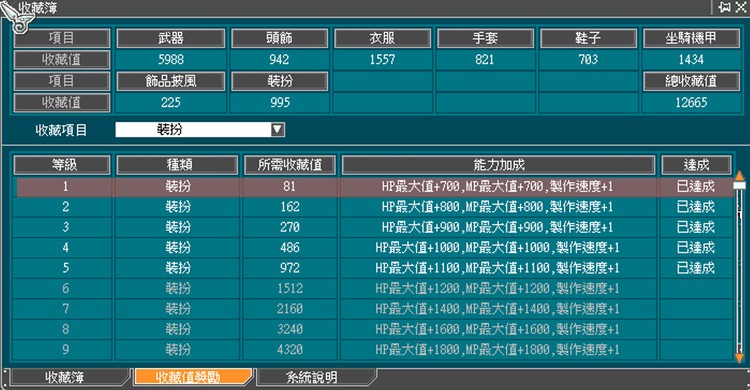This screenshot has height=390, width=750.
Task: Select the row requiring 2160 collection value
Action: point(373,309)
